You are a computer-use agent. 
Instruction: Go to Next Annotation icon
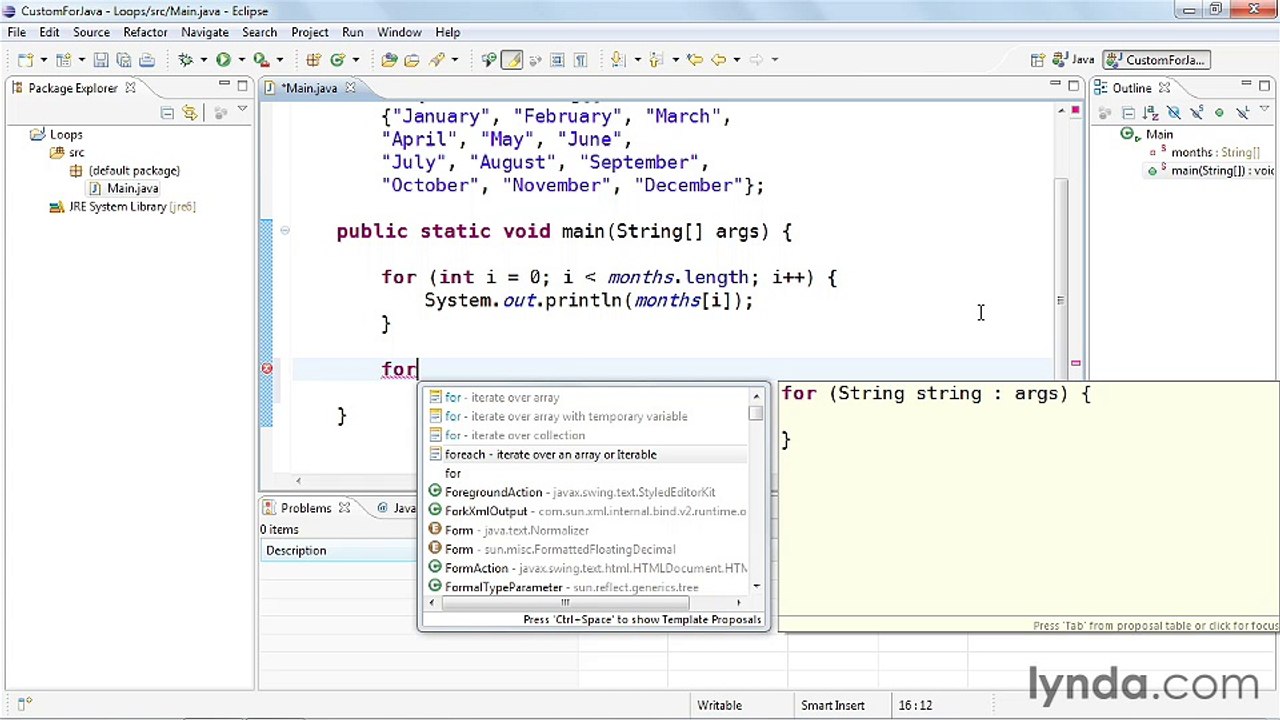pyautogui.click(x=617, y=60)
